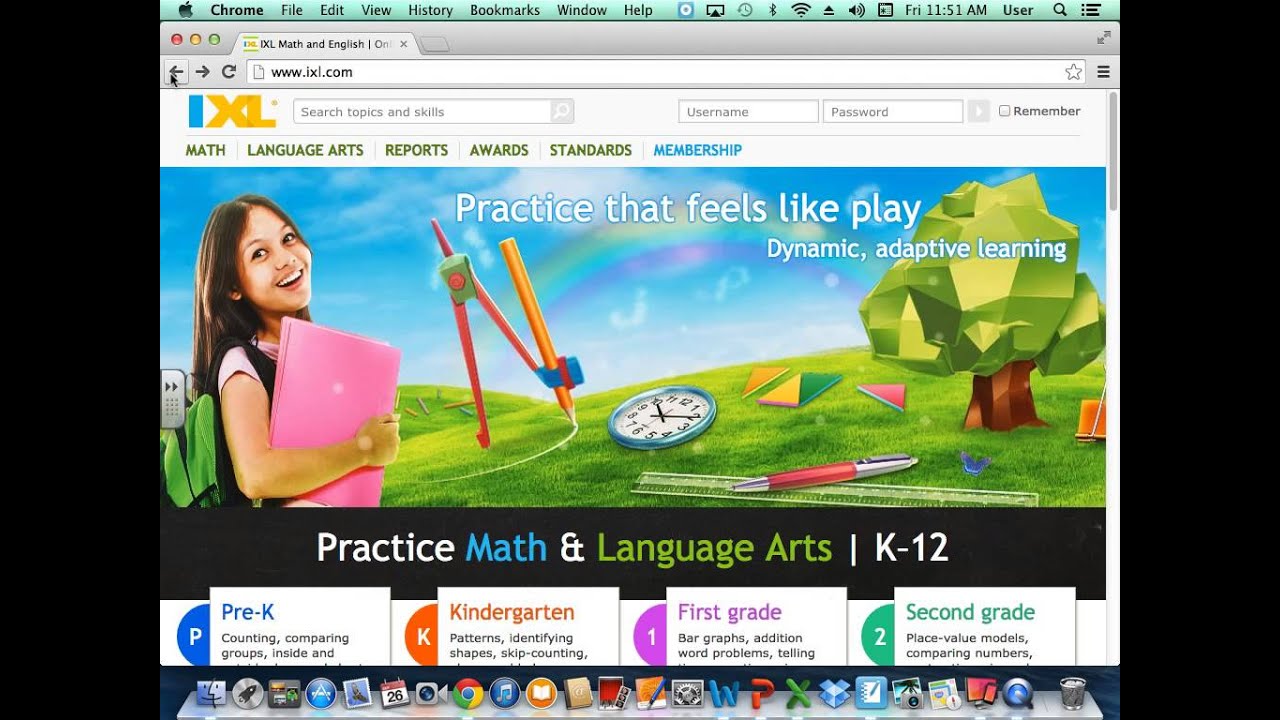The width and height of the screenshot is (1280, 720).
Task: Open the Help menu
Action: [x=638, y=10]
